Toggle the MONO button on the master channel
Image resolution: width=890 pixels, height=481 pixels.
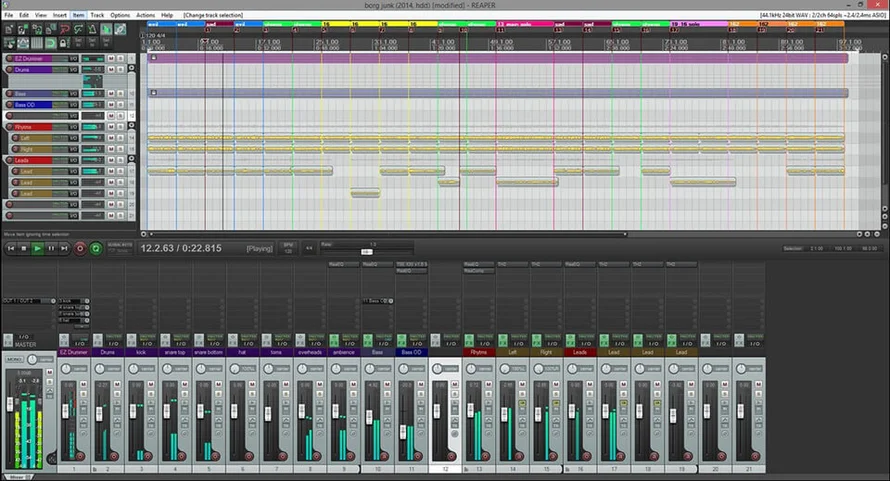(14, 358)
